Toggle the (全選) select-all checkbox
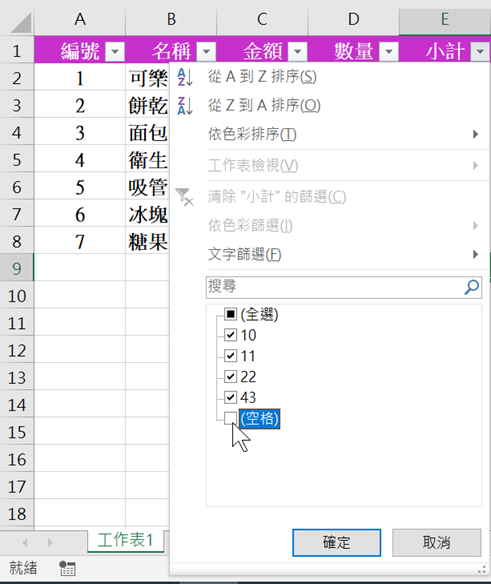The height and width of the screenshot is (584, 491). point(230,314)
